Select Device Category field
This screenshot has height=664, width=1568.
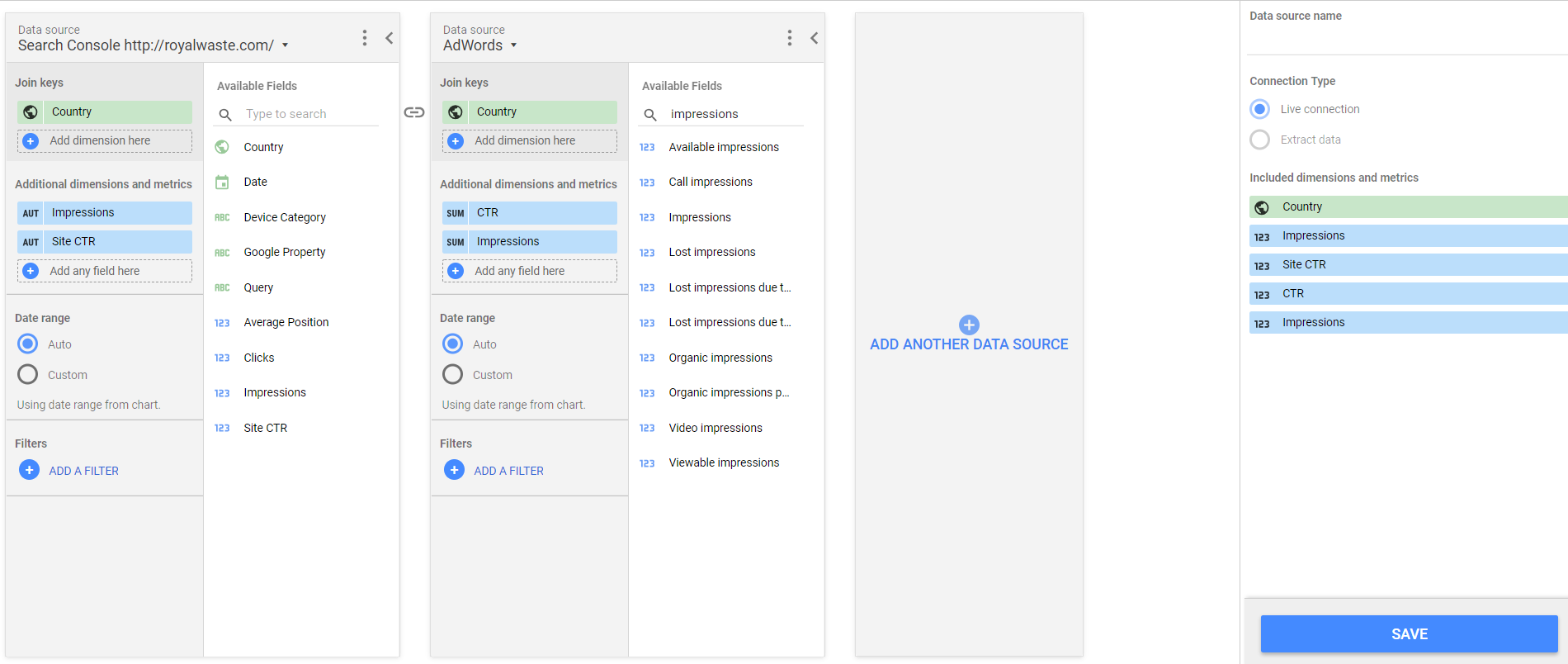285,217
